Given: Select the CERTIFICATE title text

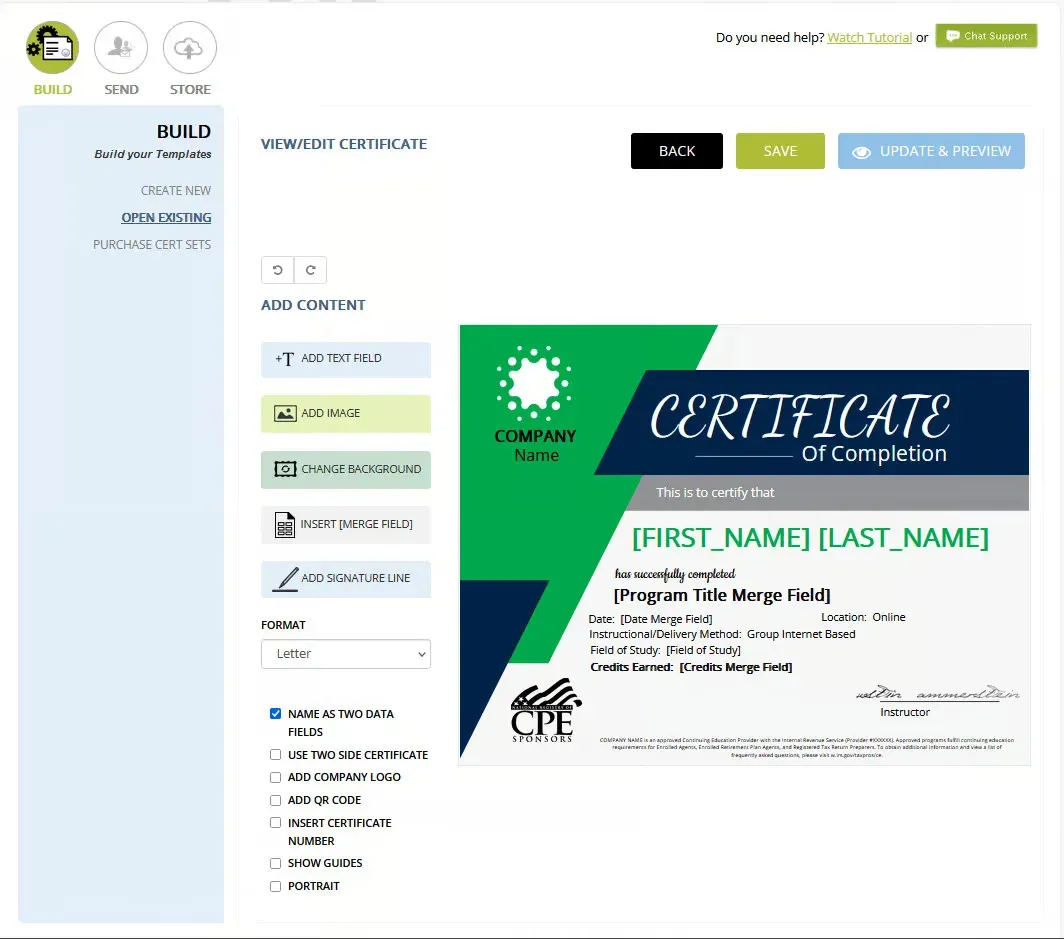Looking at the screenshot, I should (800, 416).
